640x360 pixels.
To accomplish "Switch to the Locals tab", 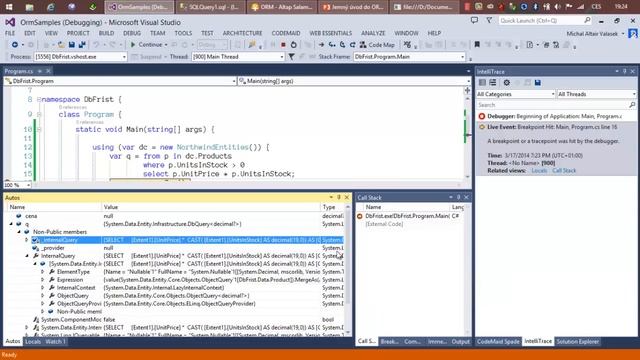I will click(x=33, y=342).
